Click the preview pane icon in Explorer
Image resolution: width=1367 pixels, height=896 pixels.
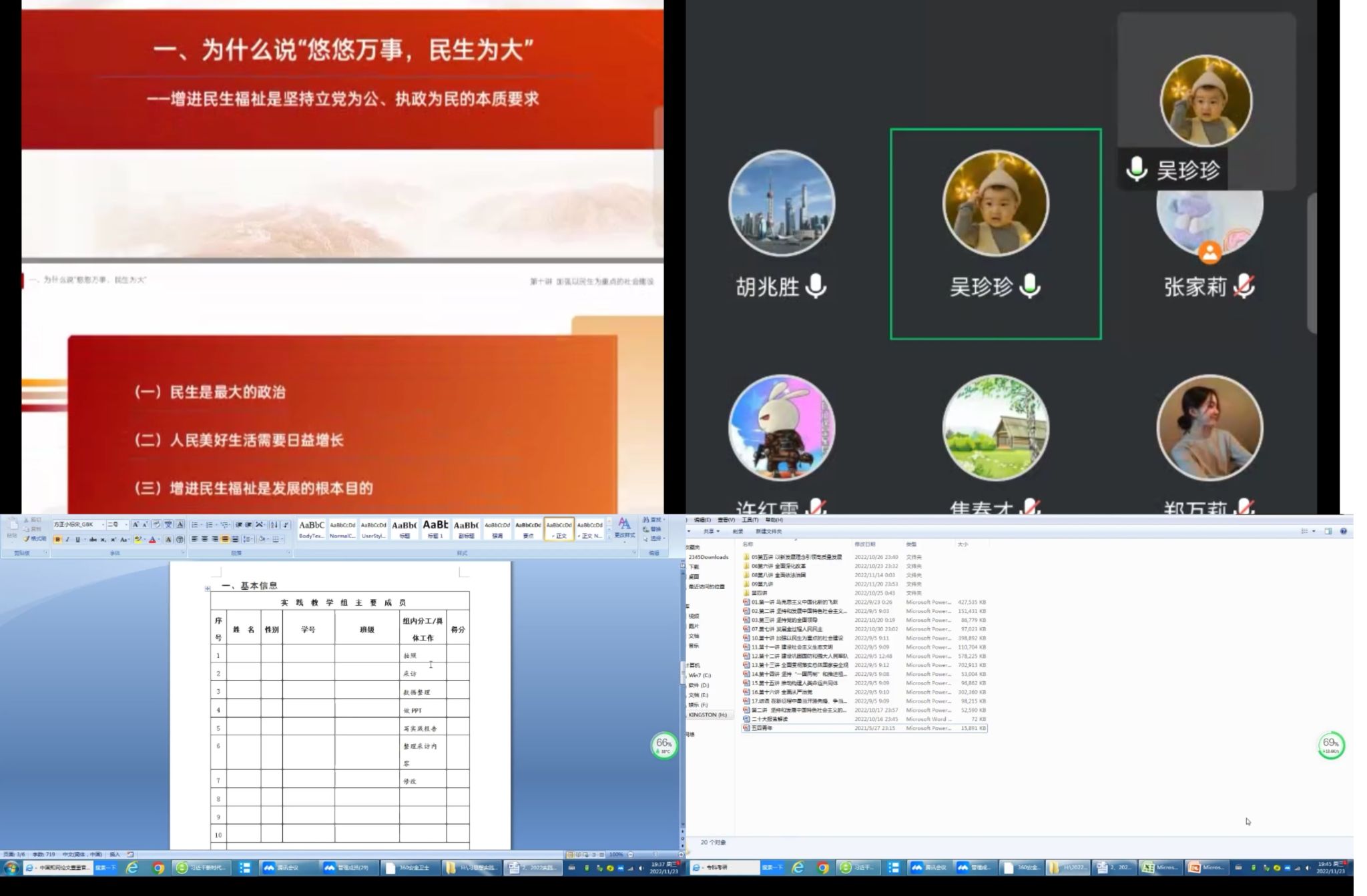[x=1328, y=532]
